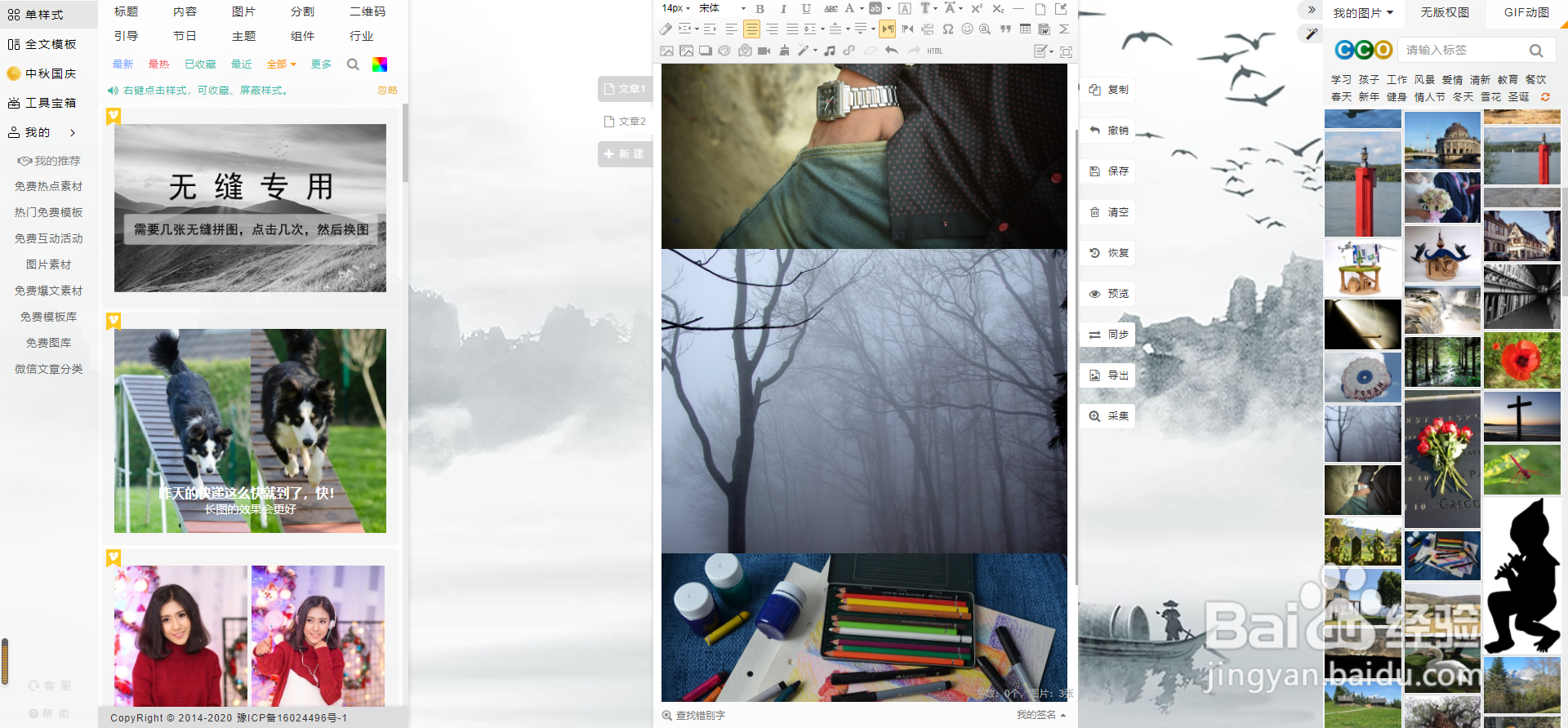Image resolution: width=1568 pixels, height=728 pixels.
Task: Open the emoji smiley picker
Action: (967, 29)
